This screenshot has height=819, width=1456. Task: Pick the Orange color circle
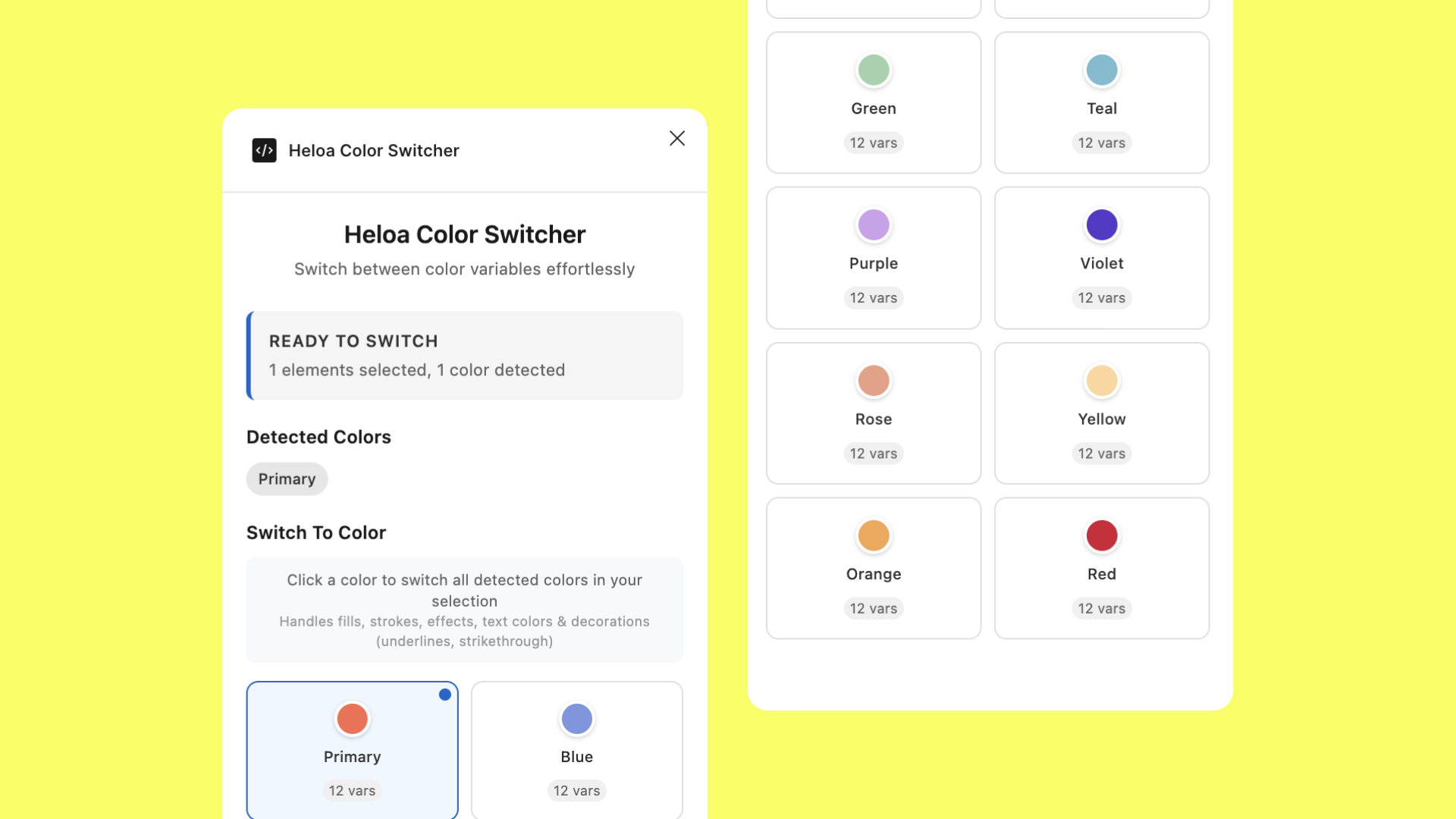click(x=873, y=535)
